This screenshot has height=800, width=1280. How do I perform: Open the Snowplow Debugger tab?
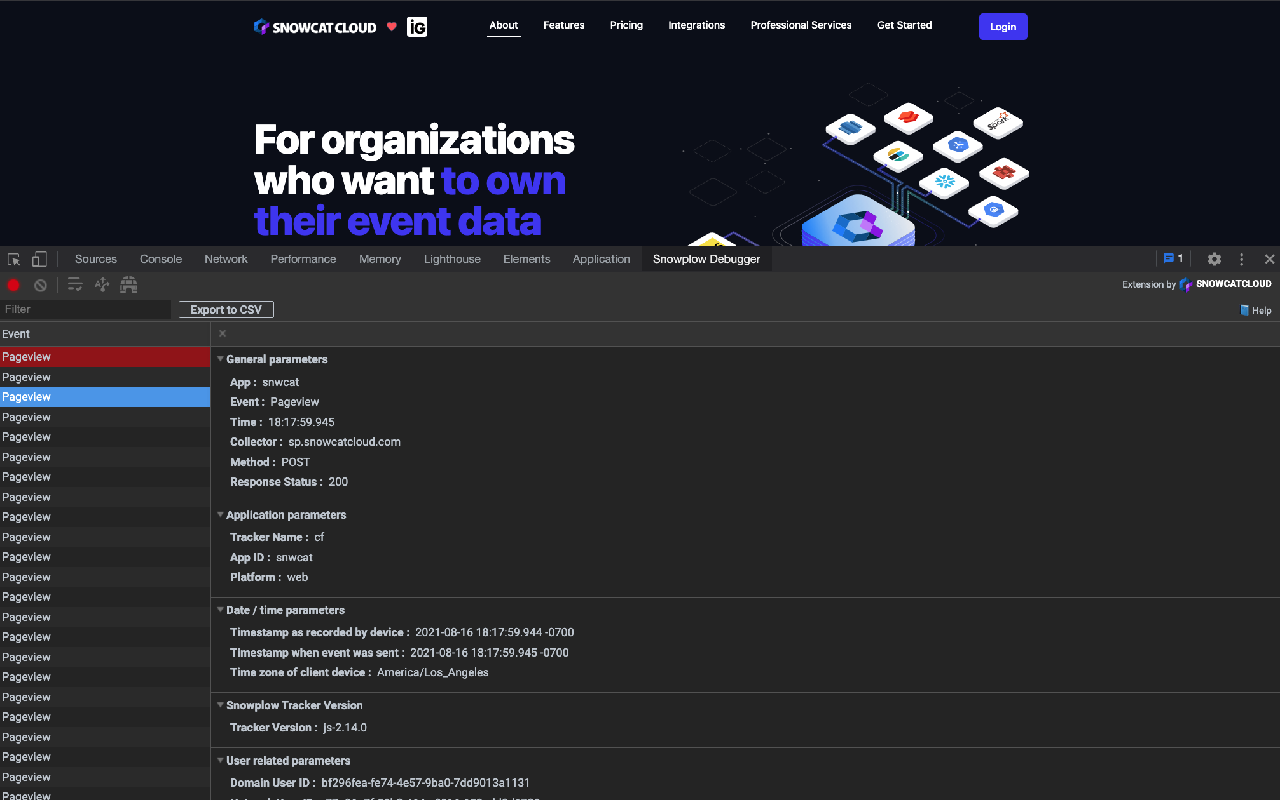[706, 258]
